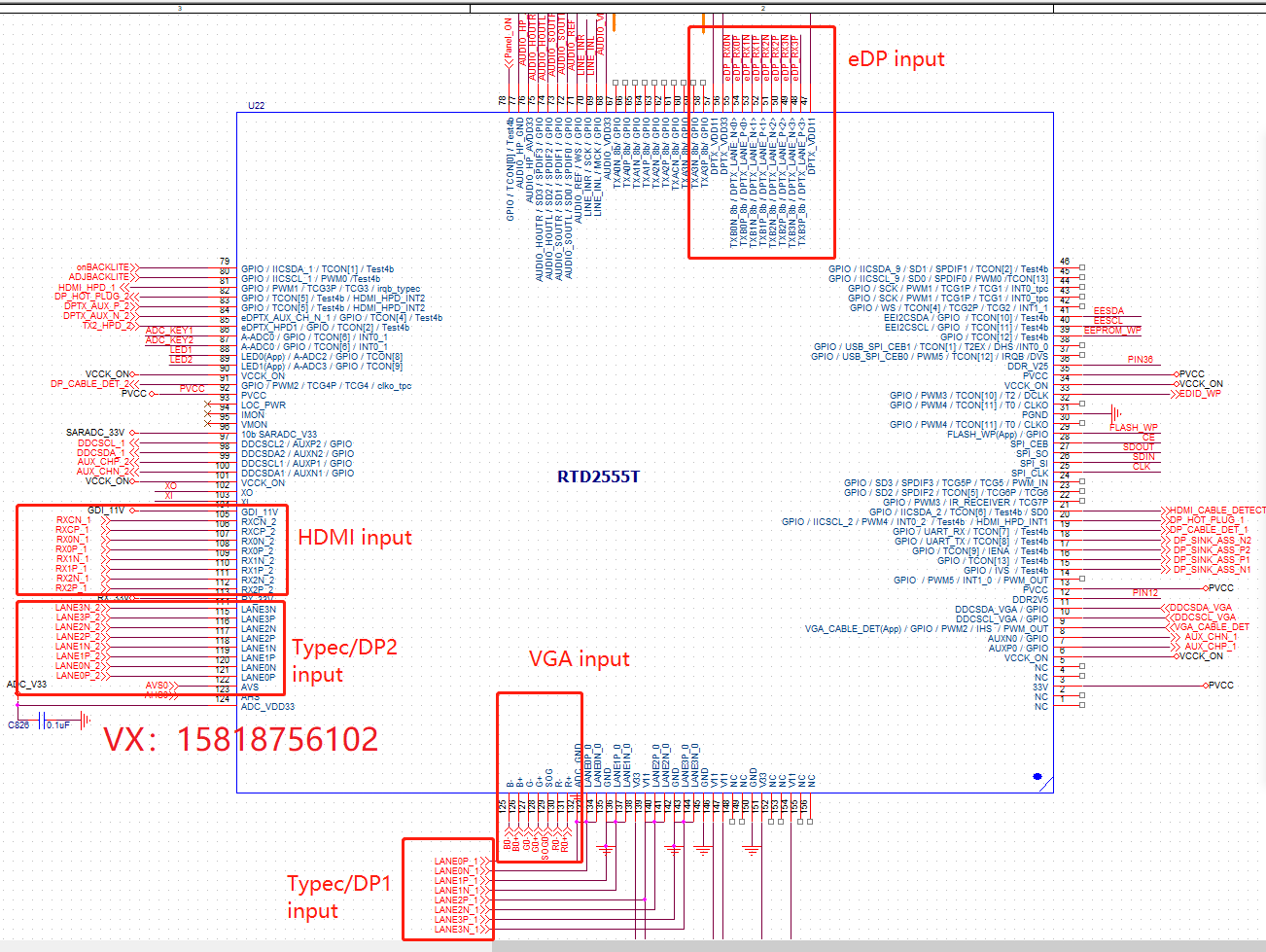Select the SDIN net label
The image size is (1266, 952).
point(1143,457)
